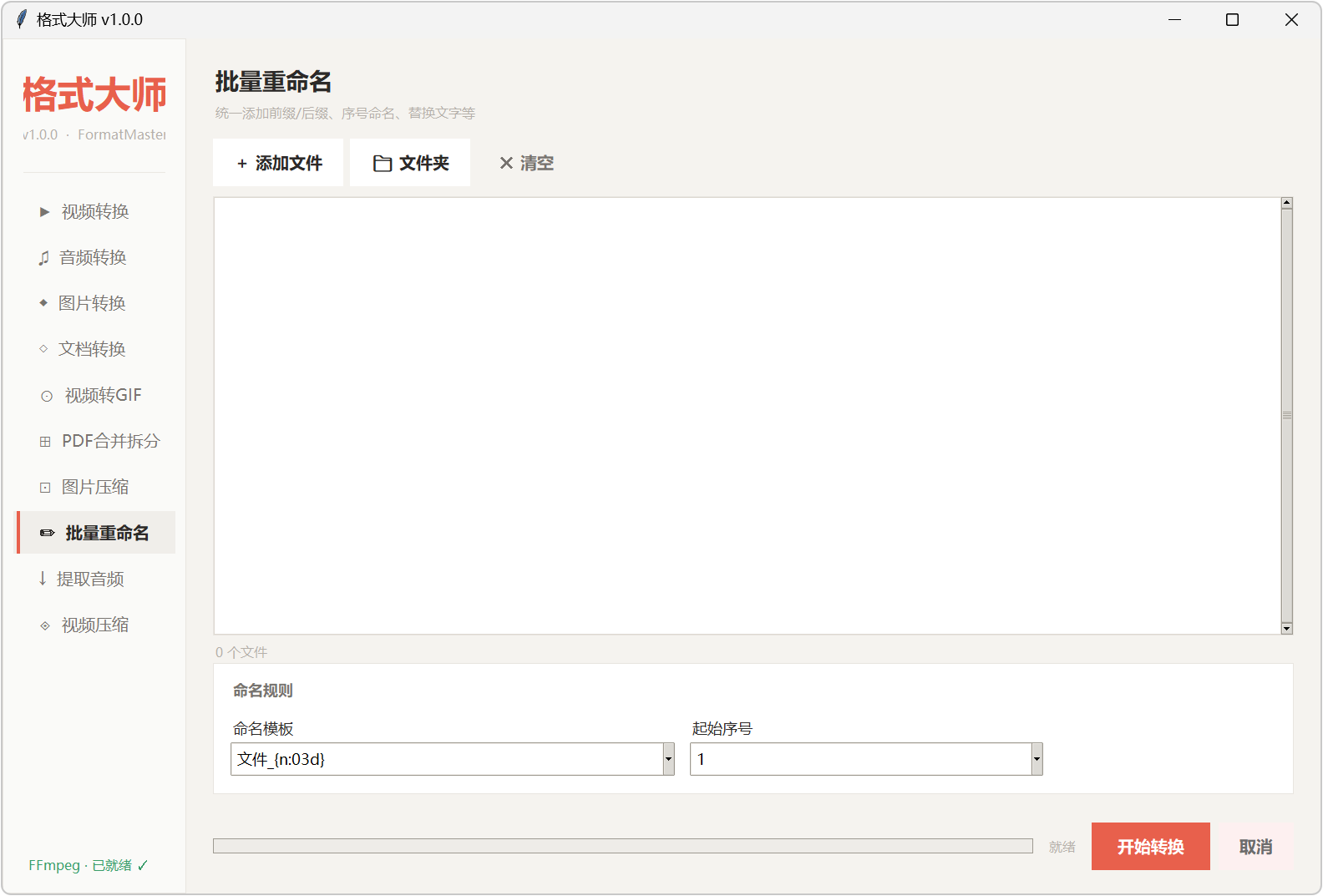Click into the 起始序号 value field
The height and width of the screenshot is (896, 1323).
pos(861,759)
